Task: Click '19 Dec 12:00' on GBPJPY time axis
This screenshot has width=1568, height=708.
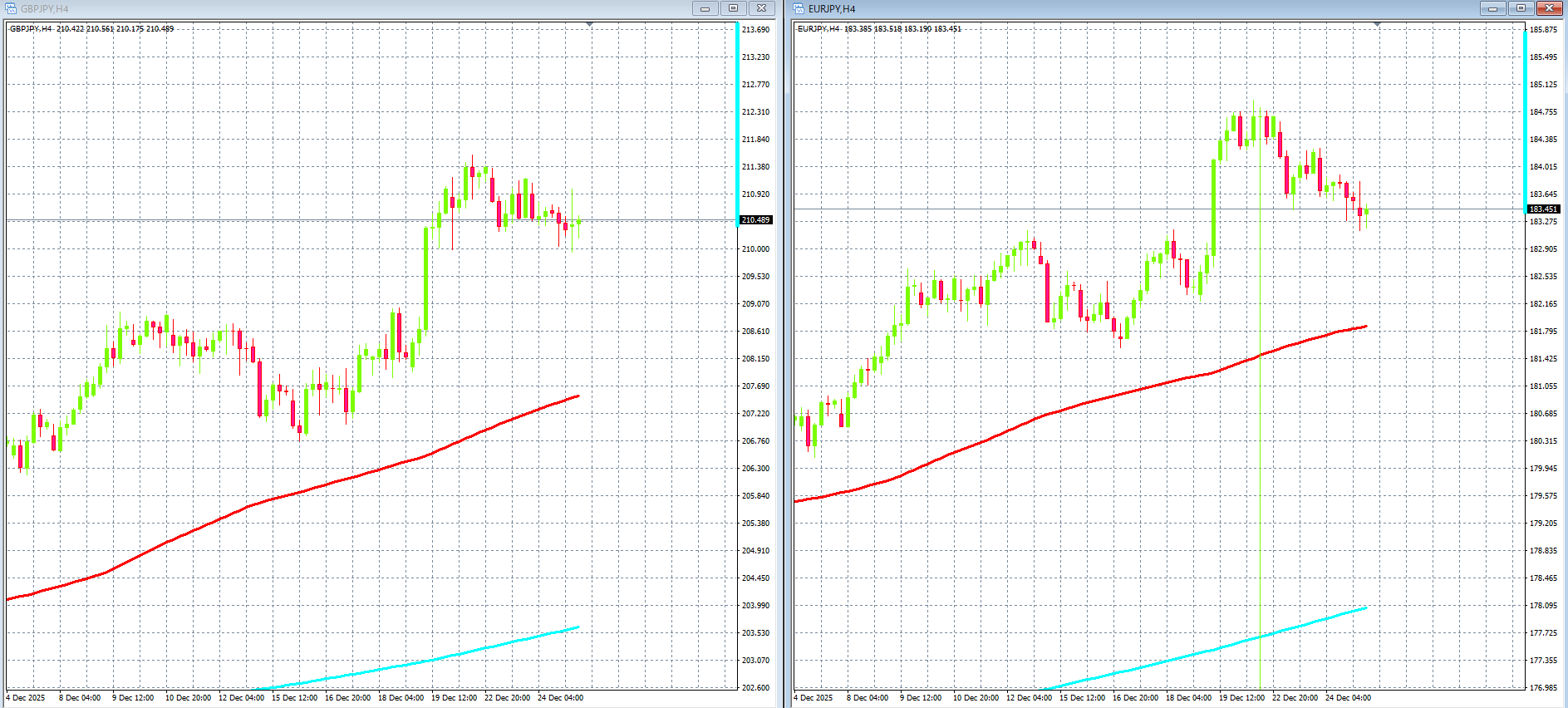Action: (454, 698)
